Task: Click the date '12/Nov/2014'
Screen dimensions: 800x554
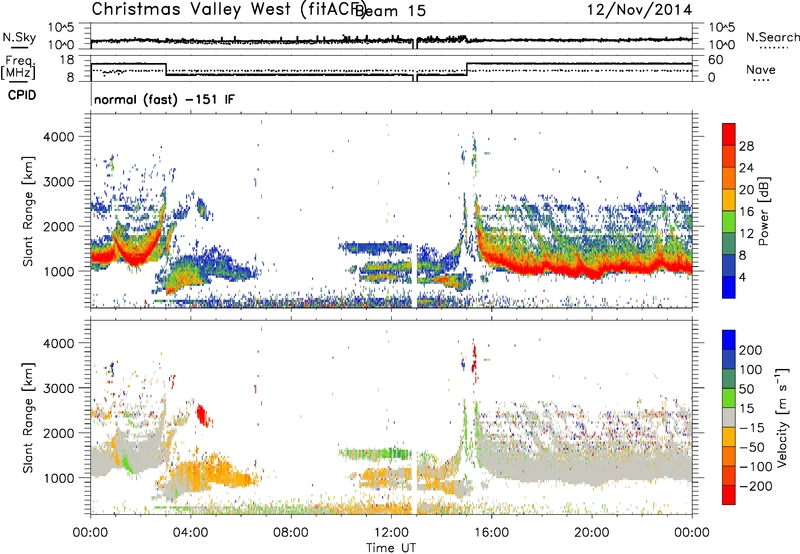Action: tap(639, 10)
